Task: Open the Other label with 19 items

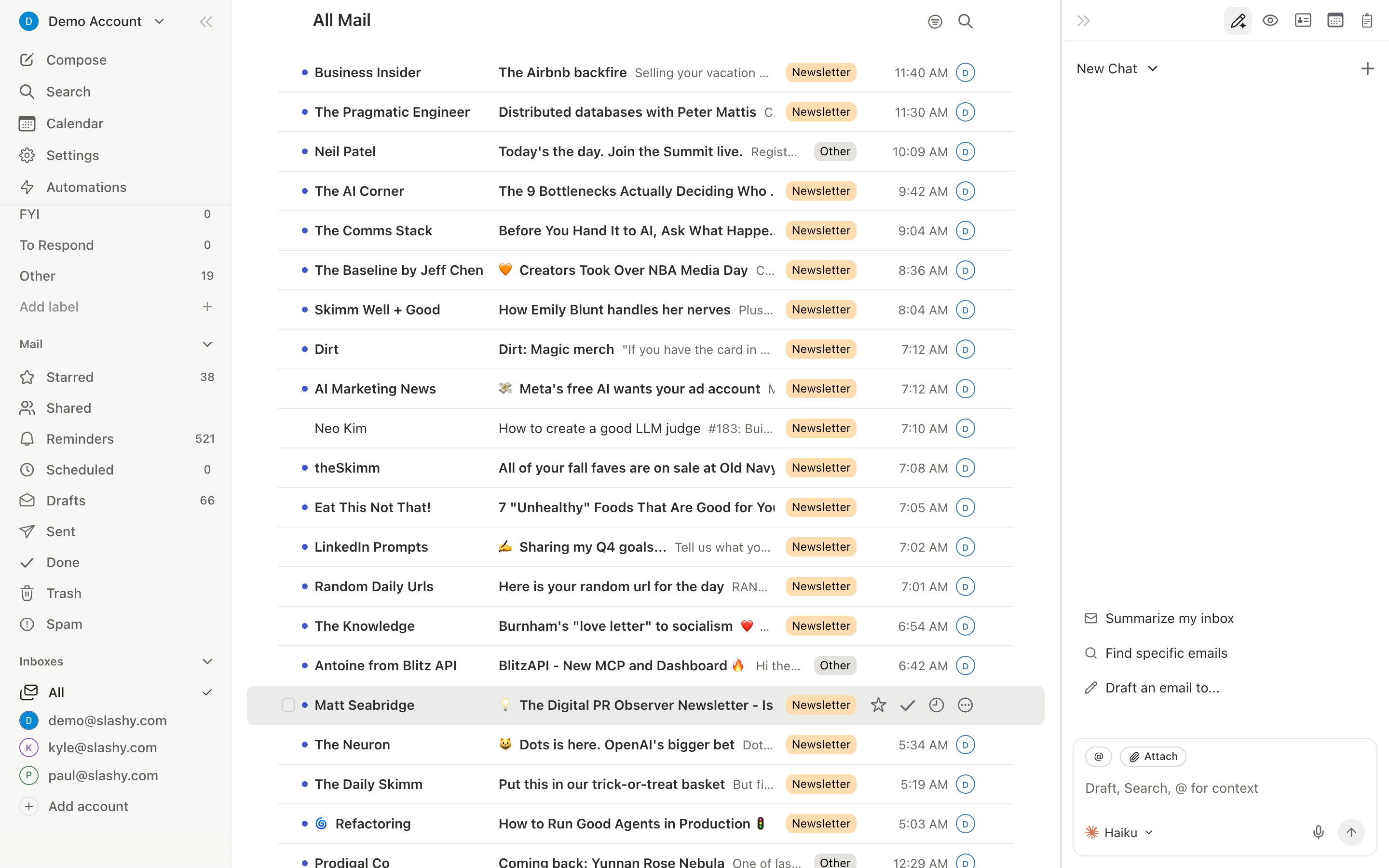Action: [x=115, y=276]
